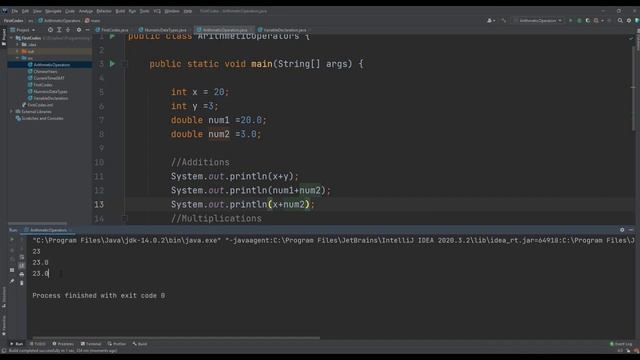Toggle scroll to end in console

pyautogui.click(x=22, y=265)
